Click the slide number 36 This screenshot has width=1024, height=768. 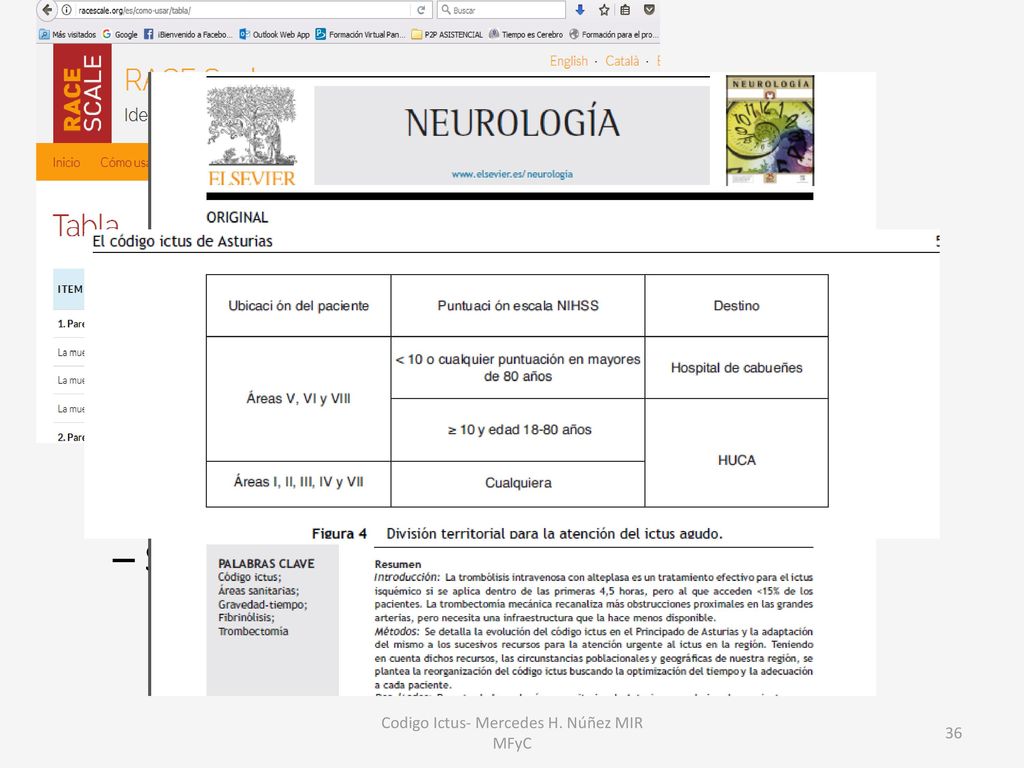pos(953,733)
